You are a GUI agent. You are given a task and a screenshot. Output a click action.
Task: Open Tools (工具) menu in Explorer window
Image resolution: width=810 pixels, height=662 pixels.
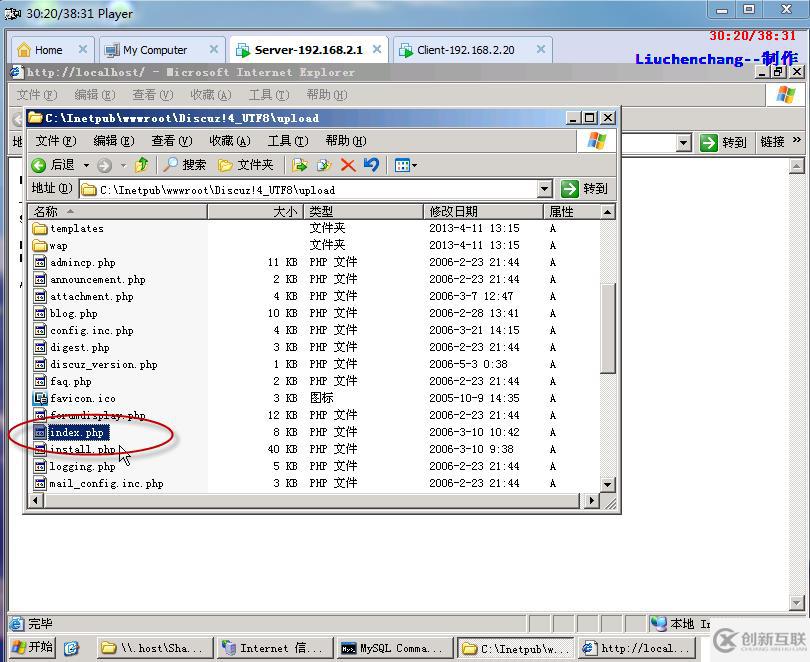287,141
